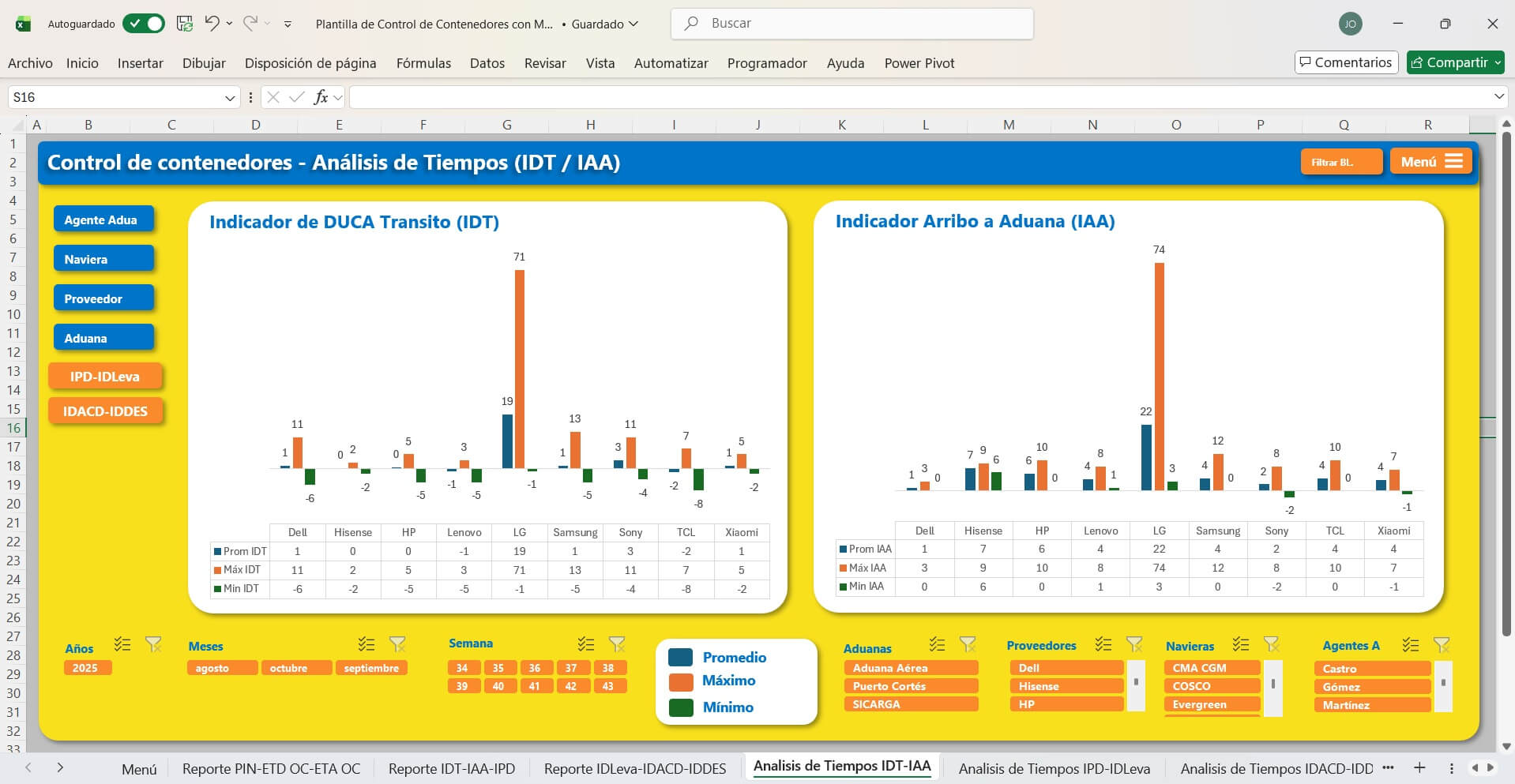
Task: Toggle the agosto month slicer item
Action: click(x=222, y=668)
